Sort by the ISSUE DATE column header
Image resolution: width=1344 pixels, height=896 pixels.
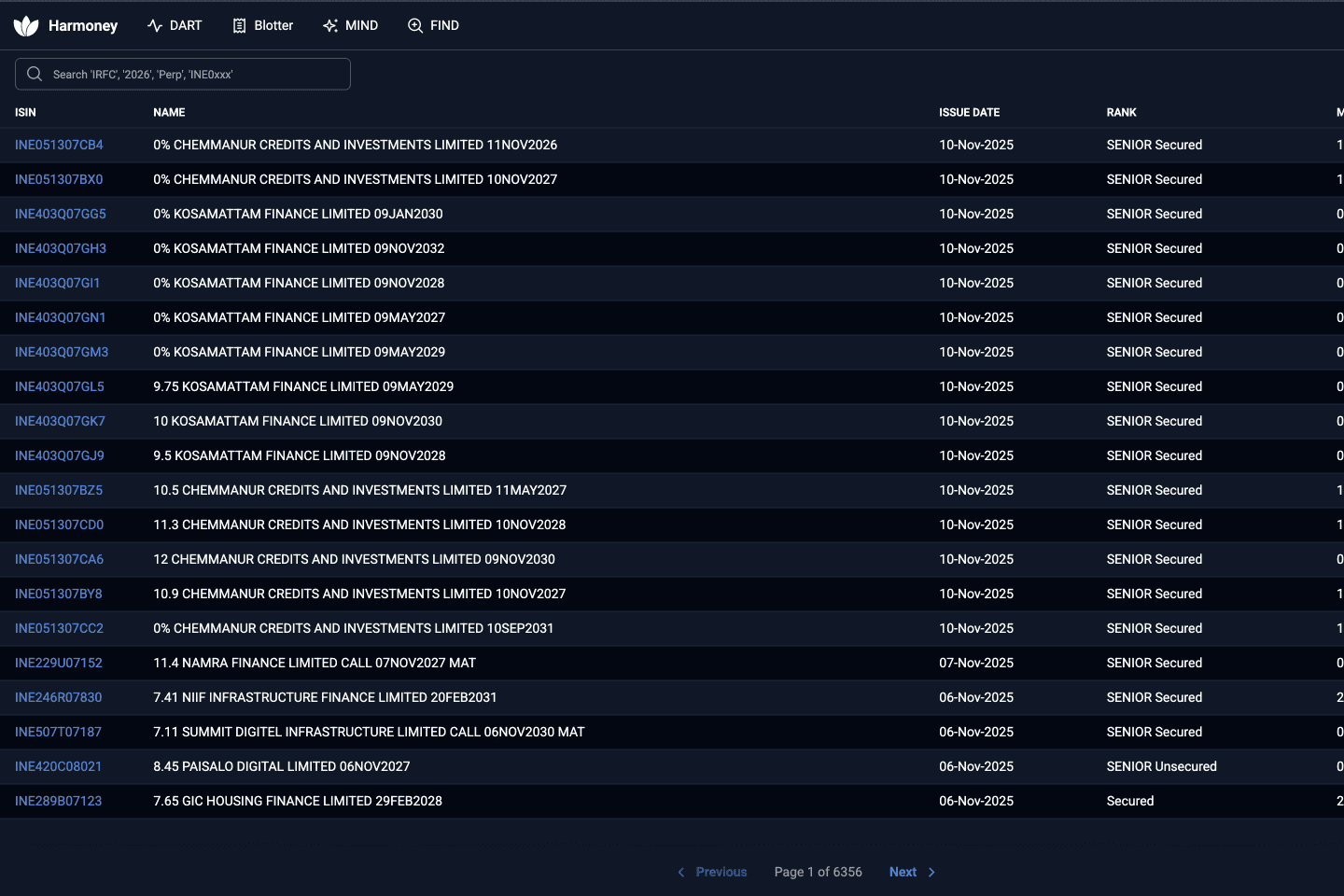coord(969,112)
